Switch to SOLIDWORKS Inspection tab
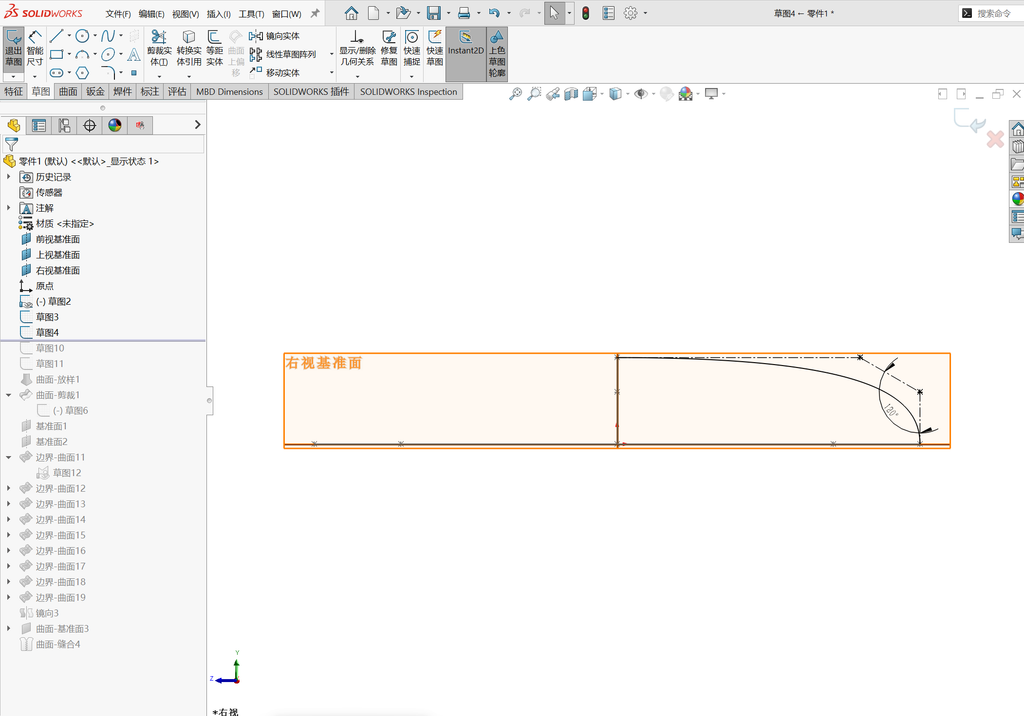Image resolution: width=1024 pixels, height=716 pixels. [409, 91]
